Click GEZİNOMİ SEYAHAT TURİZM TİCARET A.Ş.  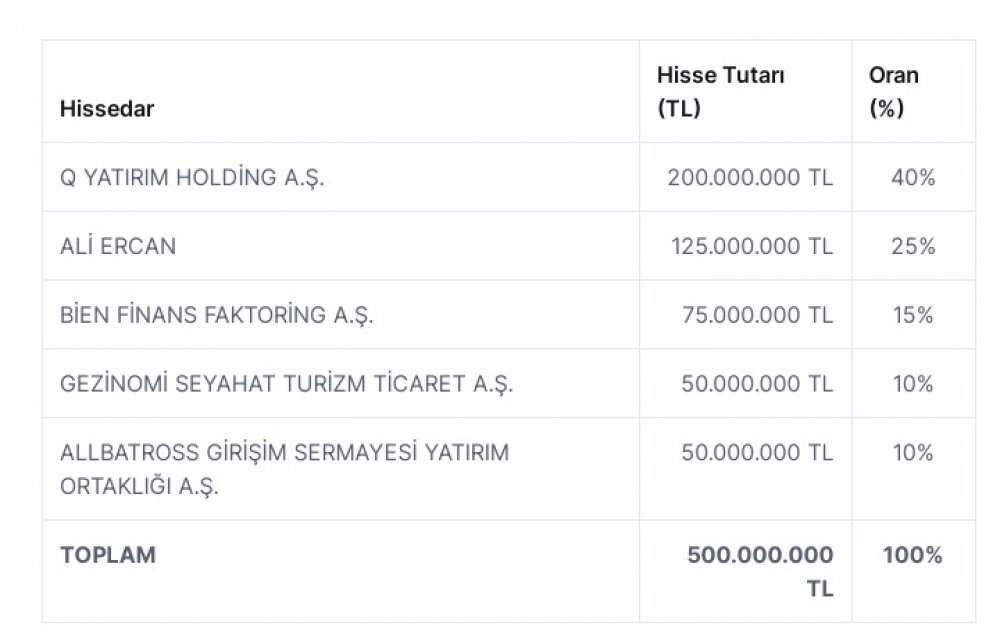286,384
